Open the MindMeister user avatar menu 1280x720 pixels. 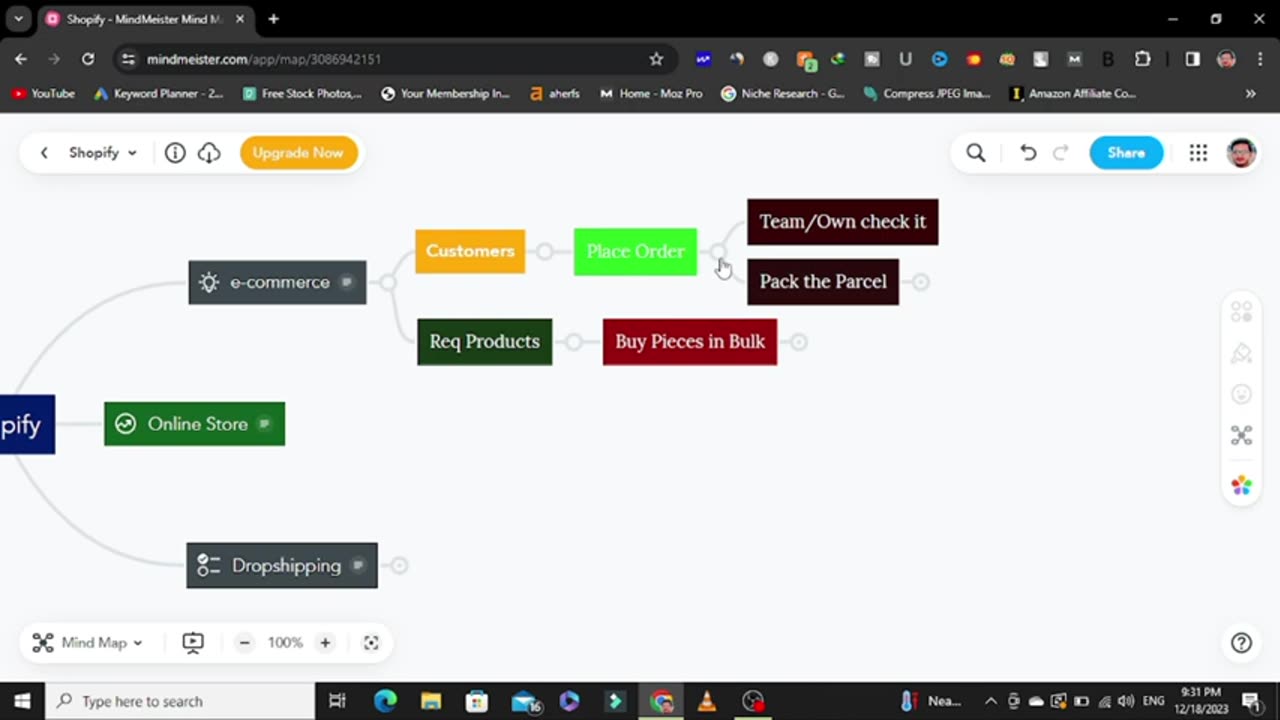tap(1241, 153)
